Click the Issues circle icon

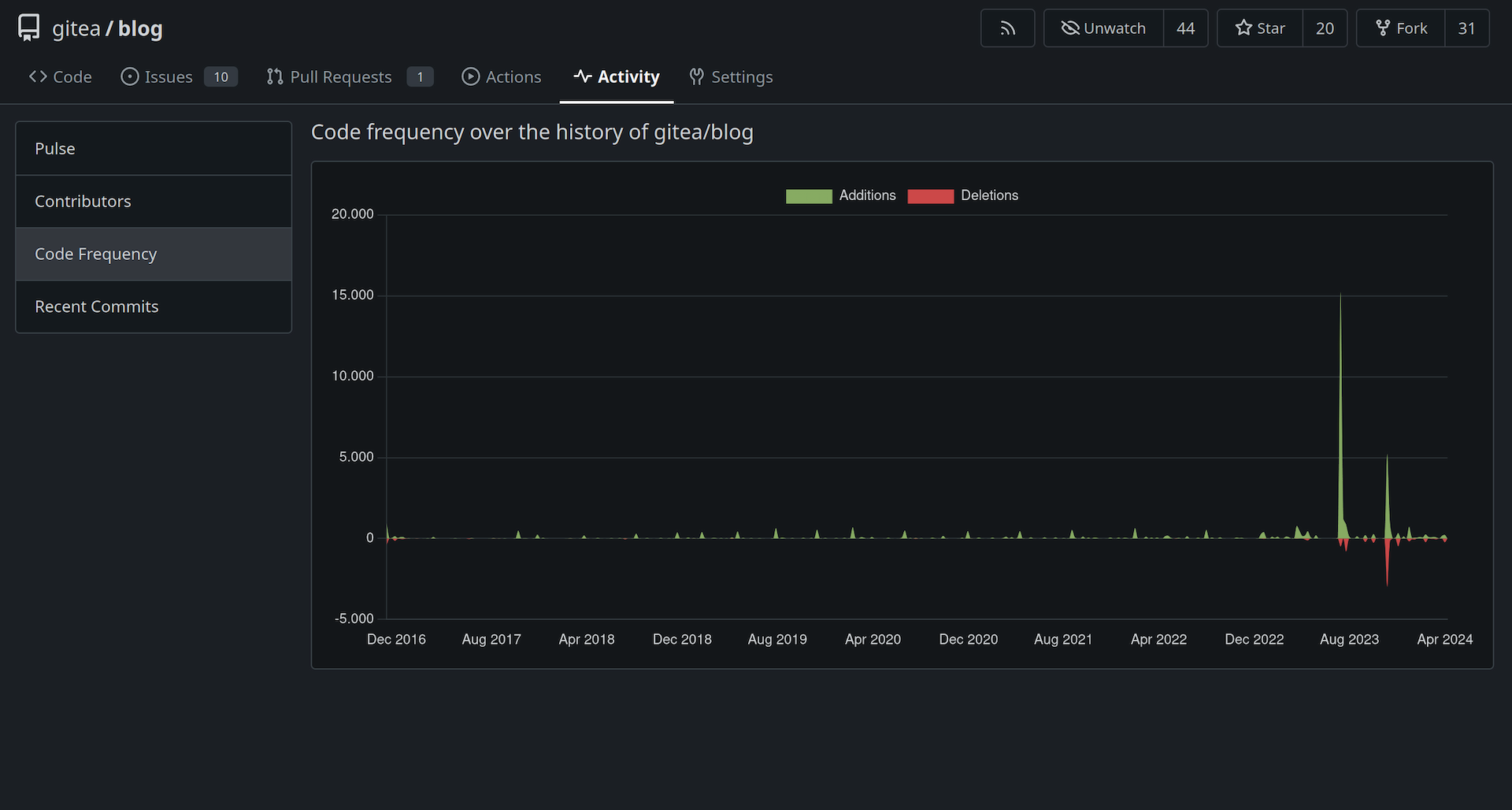coord(128,76)
